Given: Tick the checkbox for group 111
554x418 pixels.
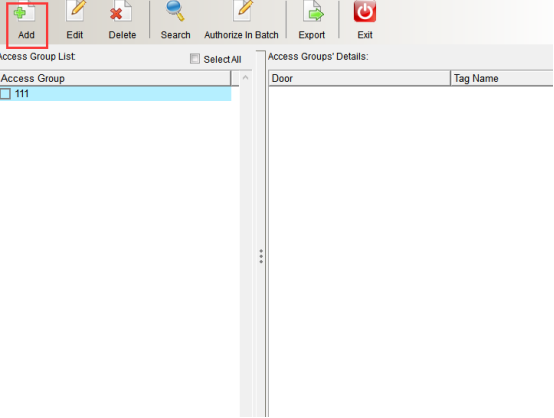Looking at the screenshot, I should click(x=5, y=94).
